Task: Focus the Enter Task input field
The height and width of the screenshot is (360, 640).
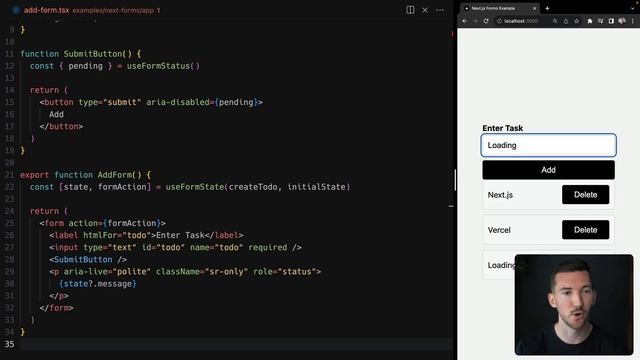Action: point(548,145)
